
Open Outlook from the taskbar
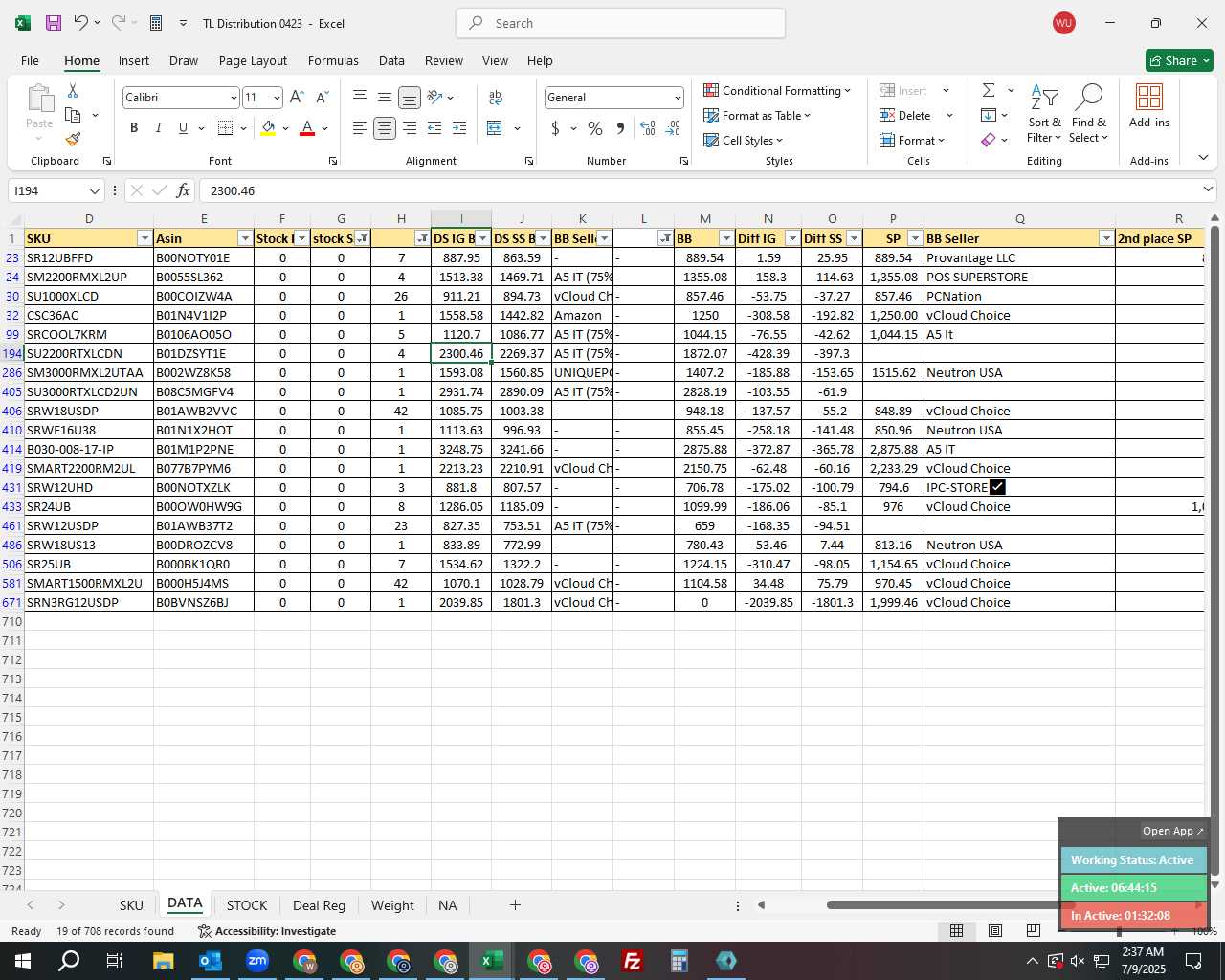click(211, 961)
